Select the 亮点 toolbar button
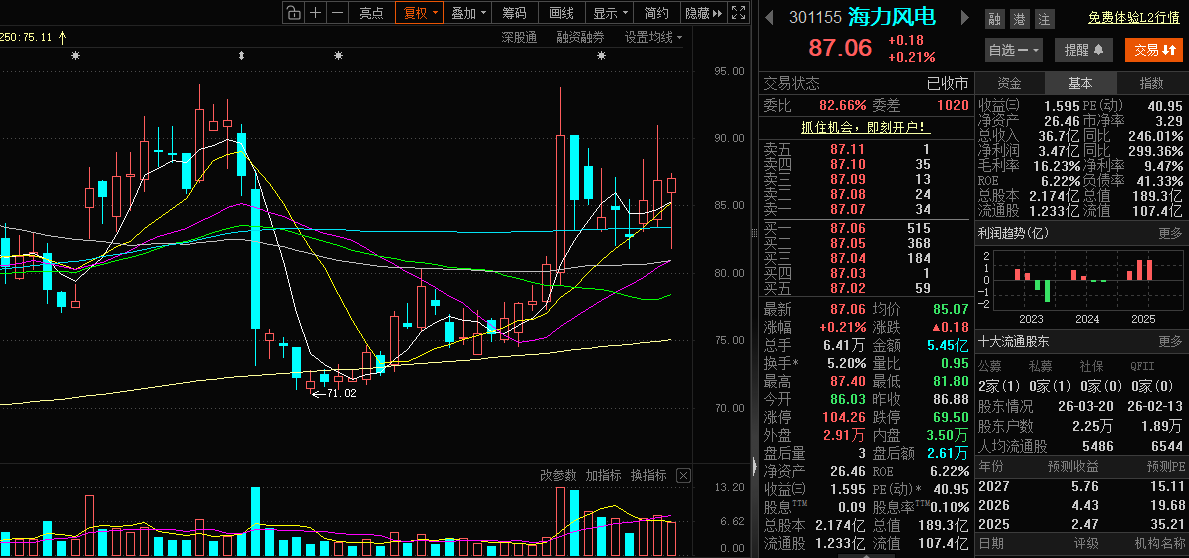The height and width of the screenshot is (558, 1189). (x=372, y=13)
